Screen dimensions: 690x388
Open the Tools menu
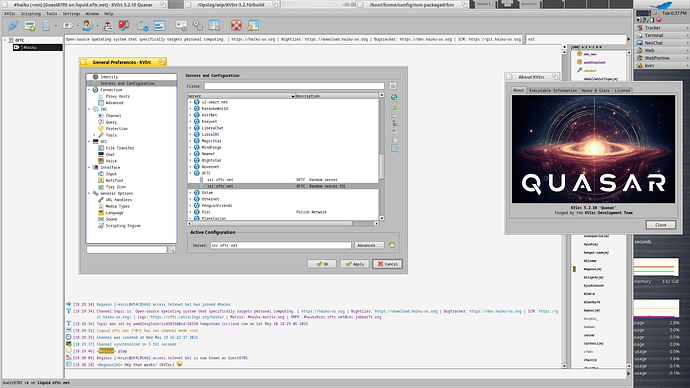(51, 14)
